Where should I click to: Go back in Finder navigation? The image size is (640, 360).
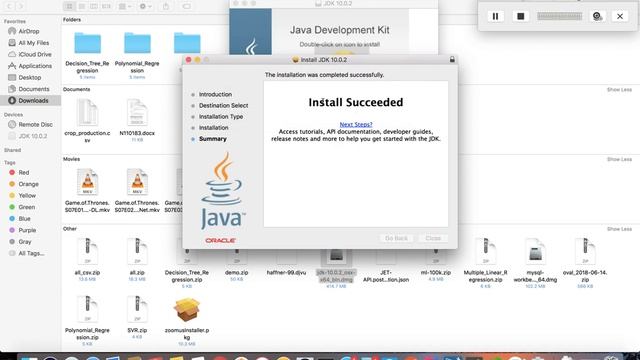point(10,6)
